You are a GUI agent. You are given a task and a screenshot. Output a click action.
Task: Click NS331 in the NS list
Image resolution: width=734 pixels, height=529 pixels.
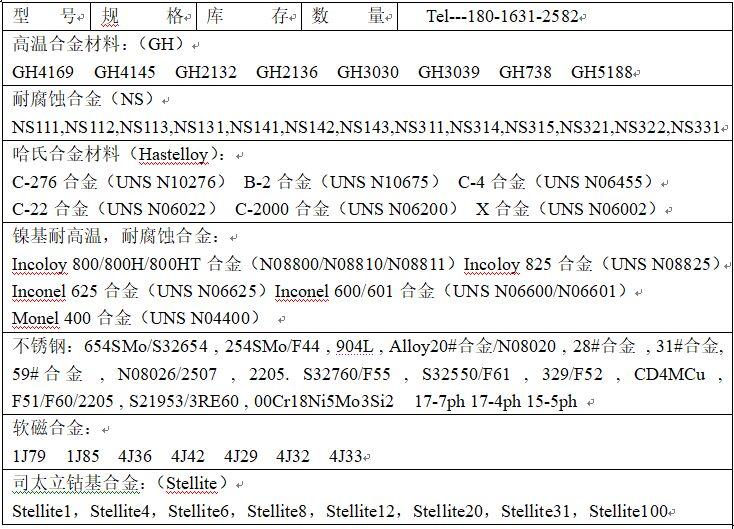click(x=695, y=127)
